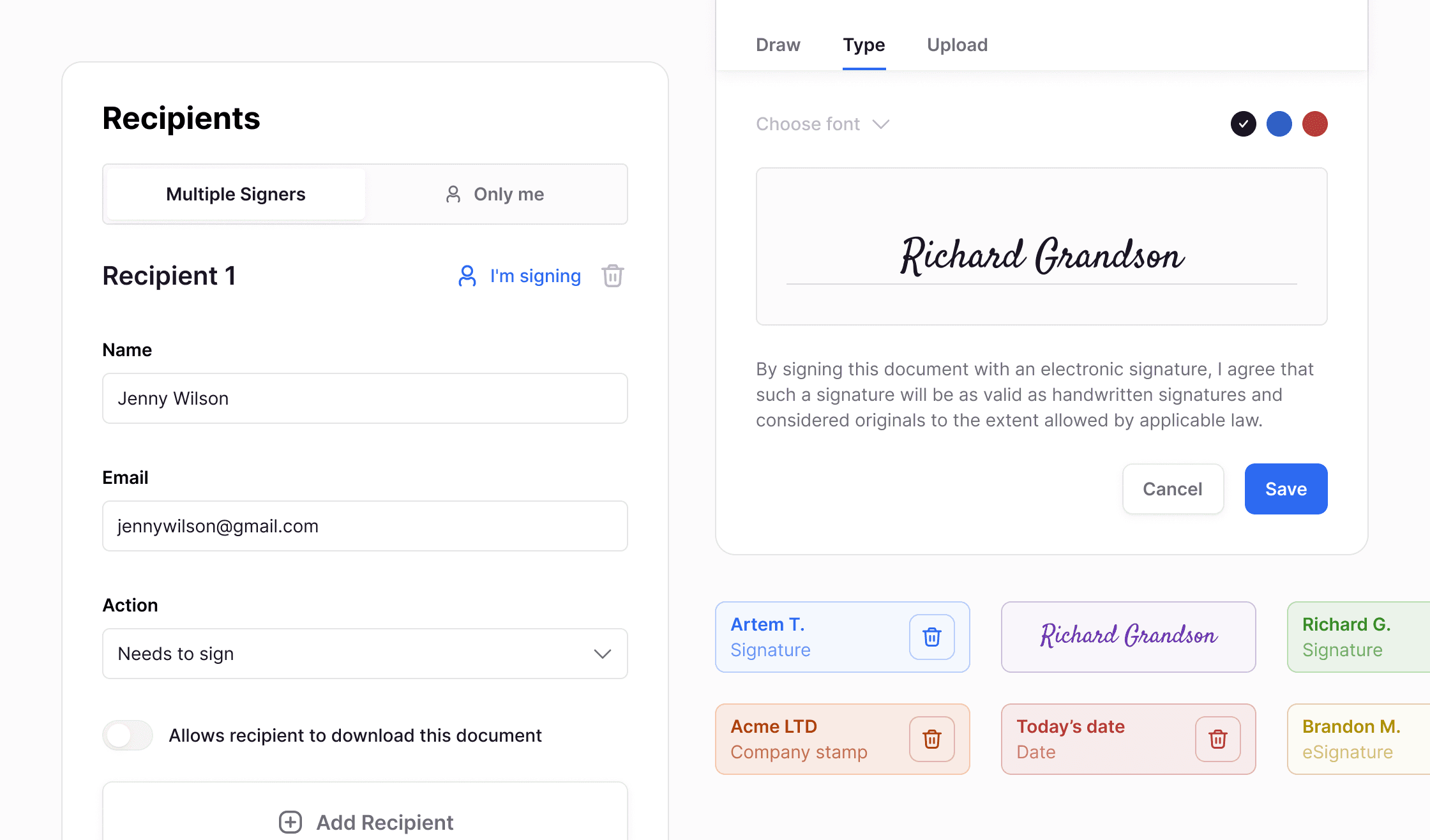Viewport: 1430px width, 840px height.
Task: Delete the Artem T. signature field
Action: [x=931, y=637]
